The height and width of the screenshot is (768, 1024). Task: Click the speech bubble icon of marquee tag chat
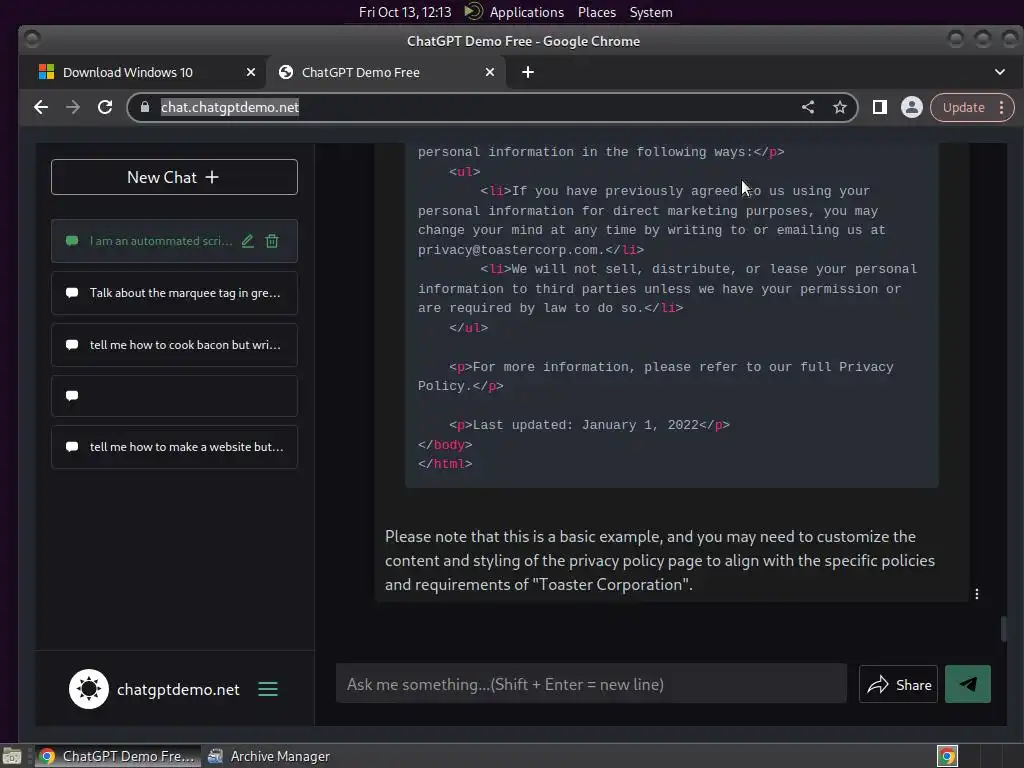[x=72, y=293]
